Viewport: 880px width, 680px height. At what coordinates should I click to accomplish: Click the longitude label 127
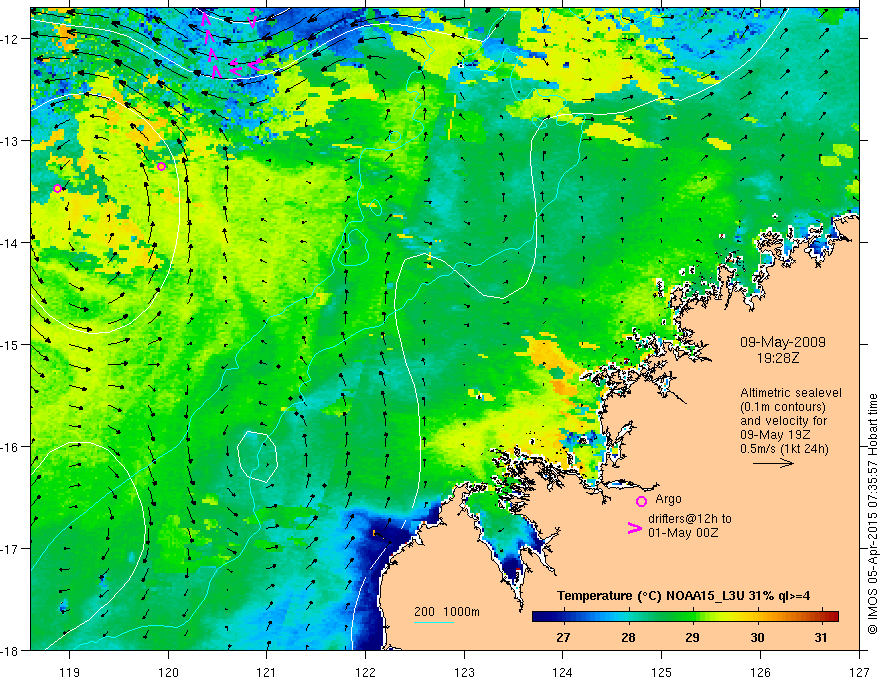[859, 672]
